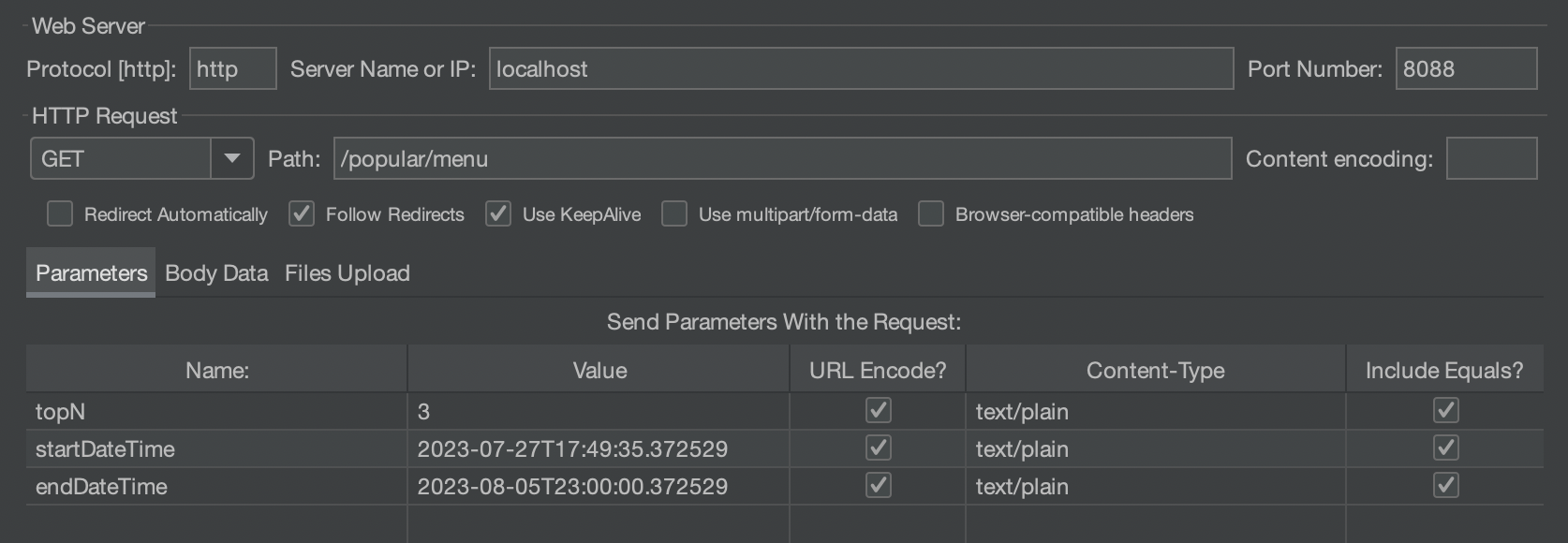Check the Browser-compatible headers option
This screenshot has width=1568, height=543.
(931, 214)
